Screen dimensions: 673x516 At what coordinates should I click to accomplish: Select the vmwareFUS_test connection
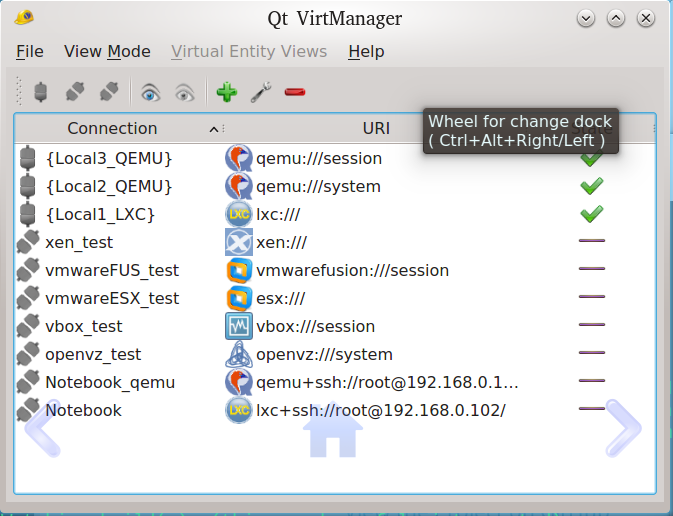tap(112, 270)
